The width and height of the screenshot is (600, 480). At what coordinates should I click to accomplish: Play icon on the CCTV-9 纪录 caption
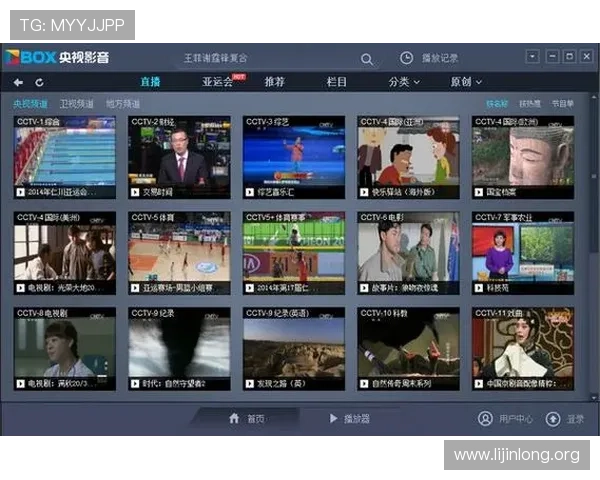pos(135,384)
